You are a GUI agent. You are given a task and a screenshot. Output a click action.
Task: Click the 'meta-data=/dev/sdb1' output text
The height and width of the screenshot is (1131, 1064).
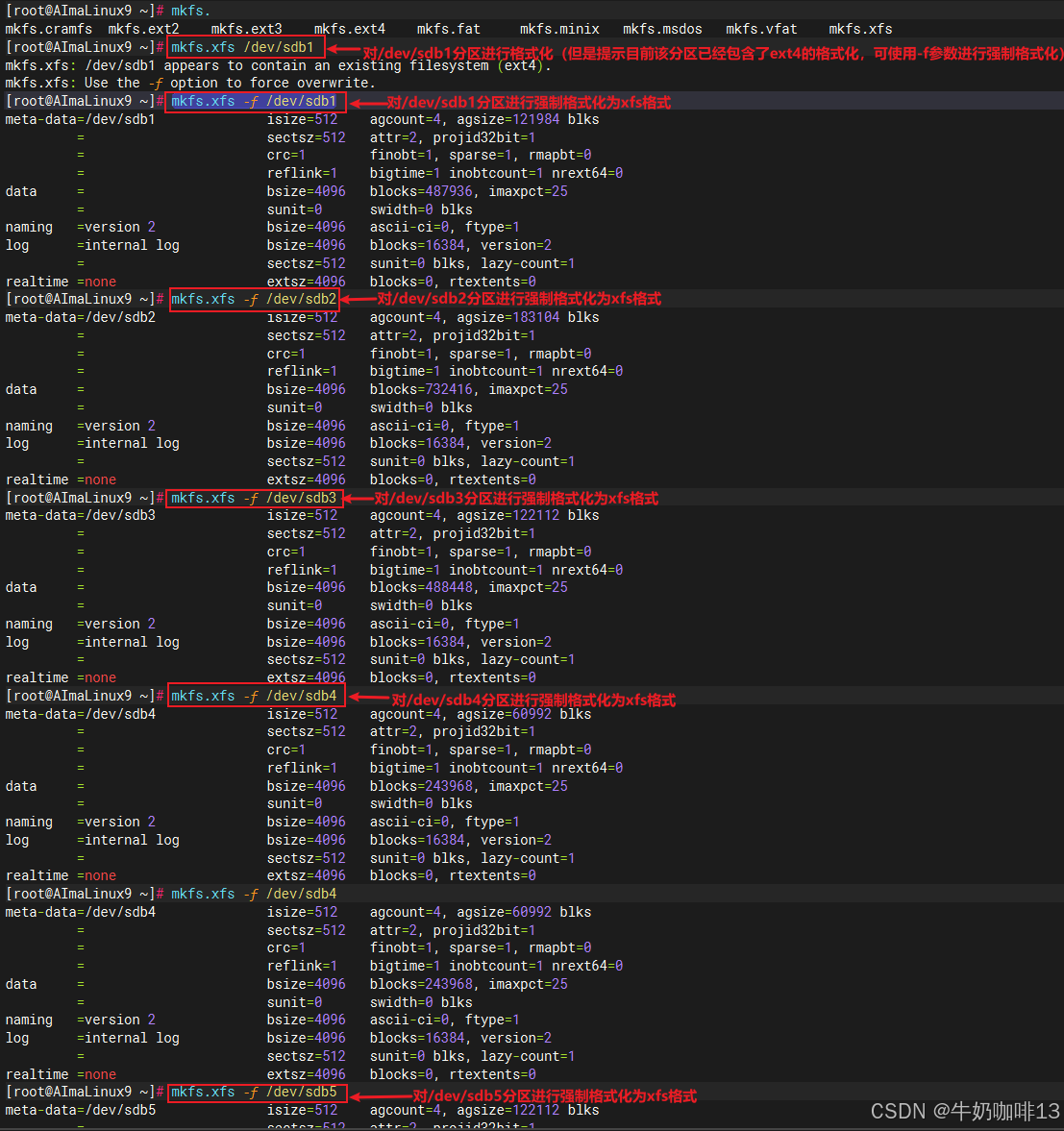click(x=80, y=120)
